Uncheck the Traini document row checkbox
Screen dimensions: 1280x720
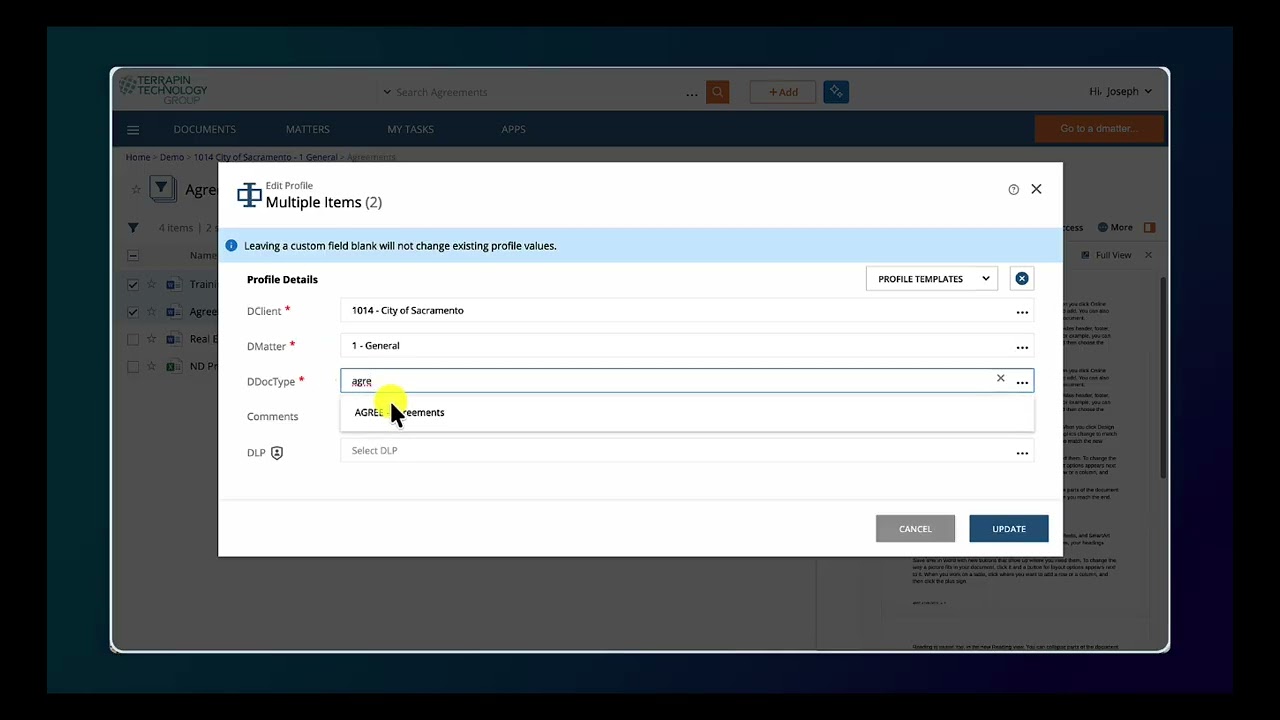pos(133,285)
